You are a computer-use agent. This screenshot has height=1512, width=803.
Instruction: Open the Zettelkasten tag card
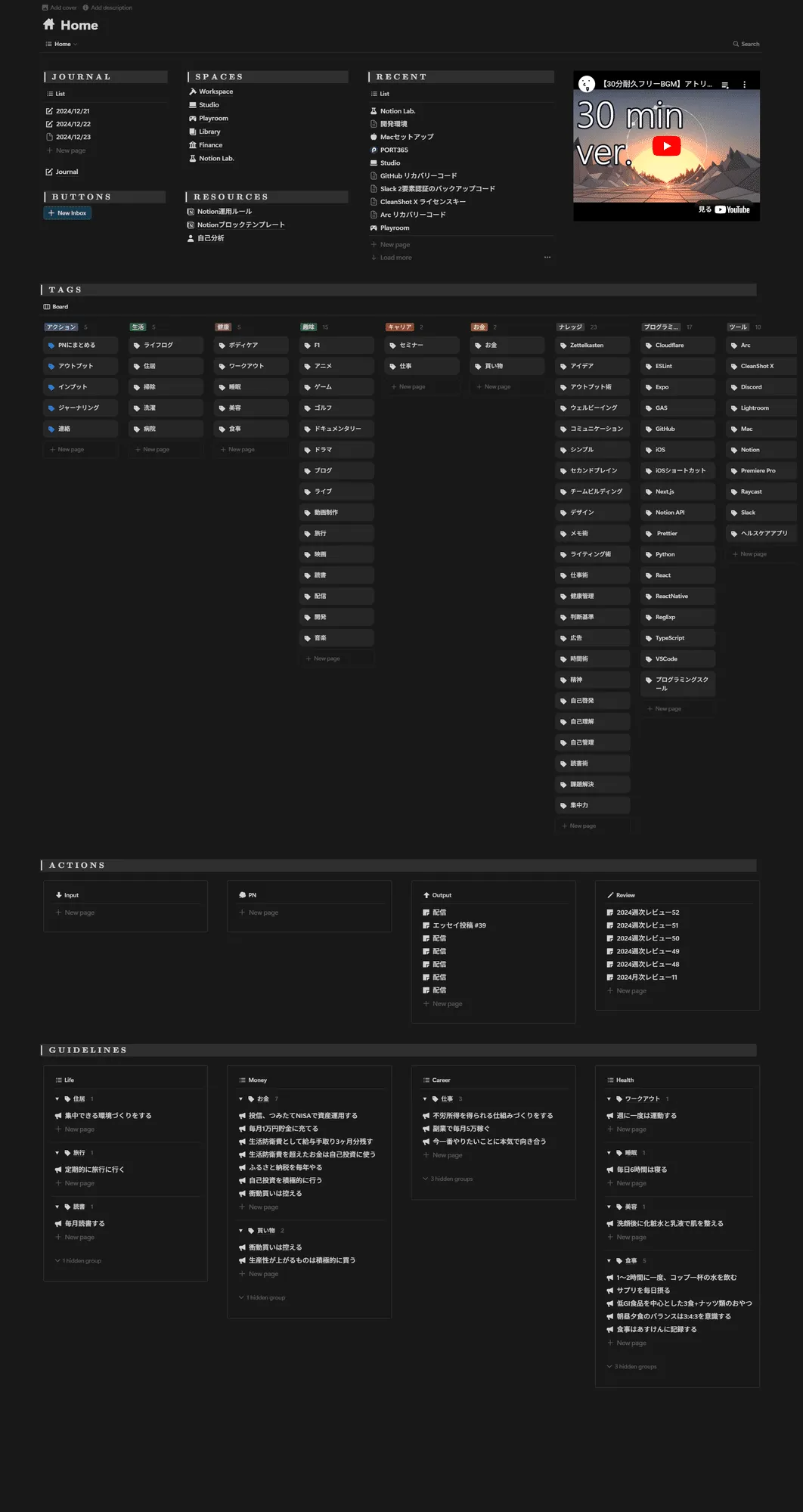click(593, 345)
